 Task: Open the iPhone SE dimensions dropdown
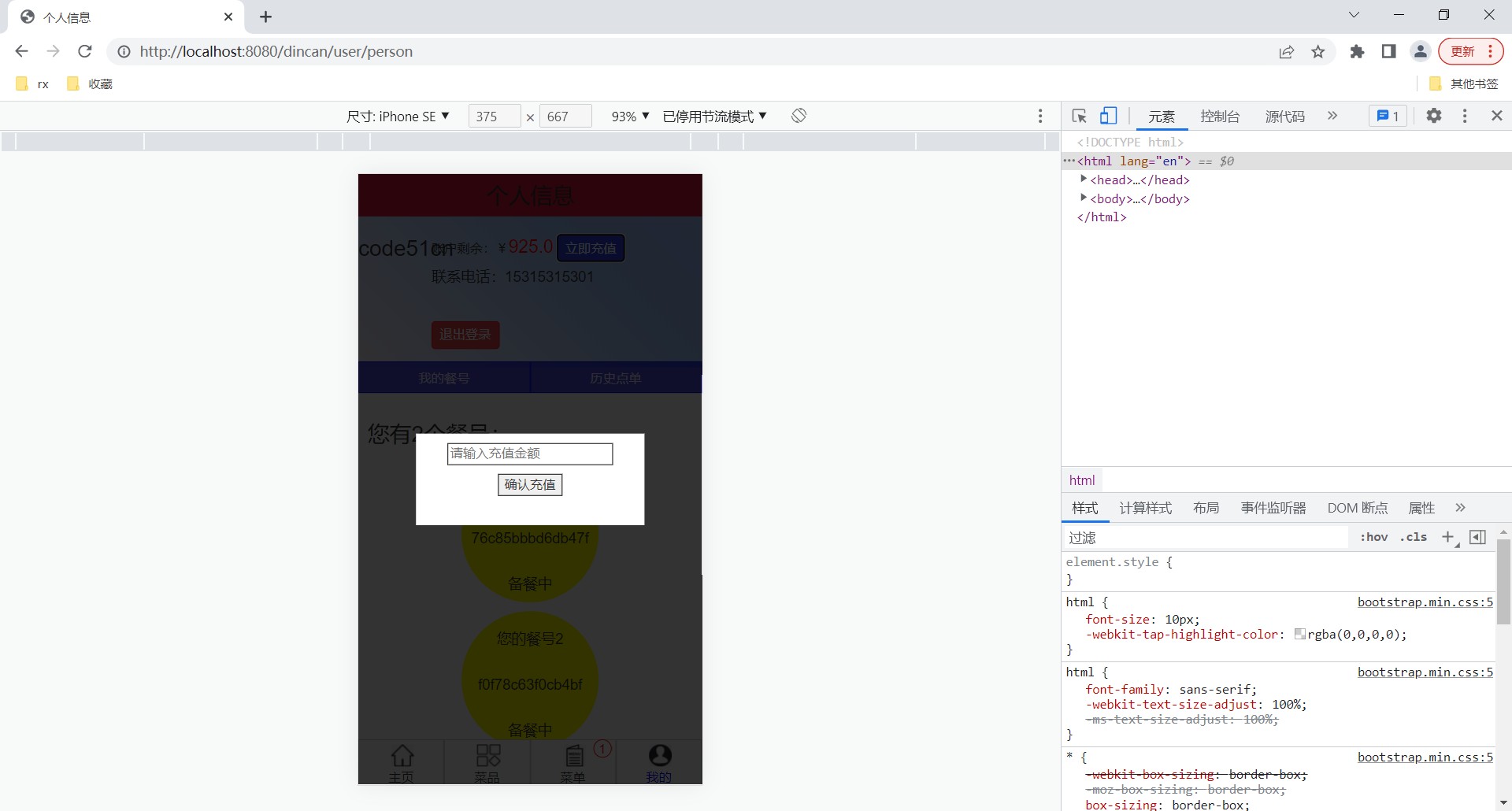coord(398,117)
